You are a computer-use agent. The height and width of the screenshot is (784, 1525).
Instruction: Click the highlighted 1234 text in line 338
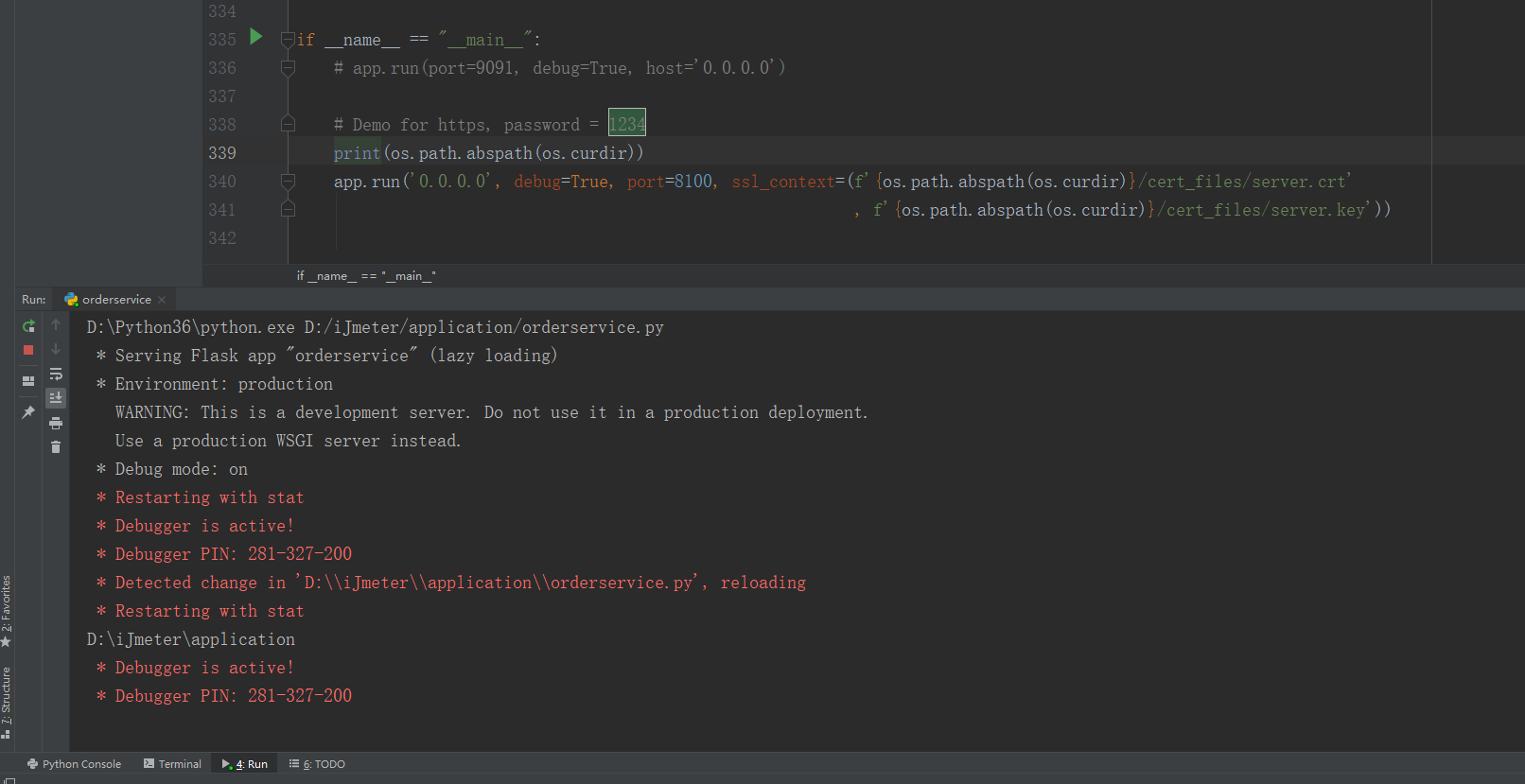point(626,124)
